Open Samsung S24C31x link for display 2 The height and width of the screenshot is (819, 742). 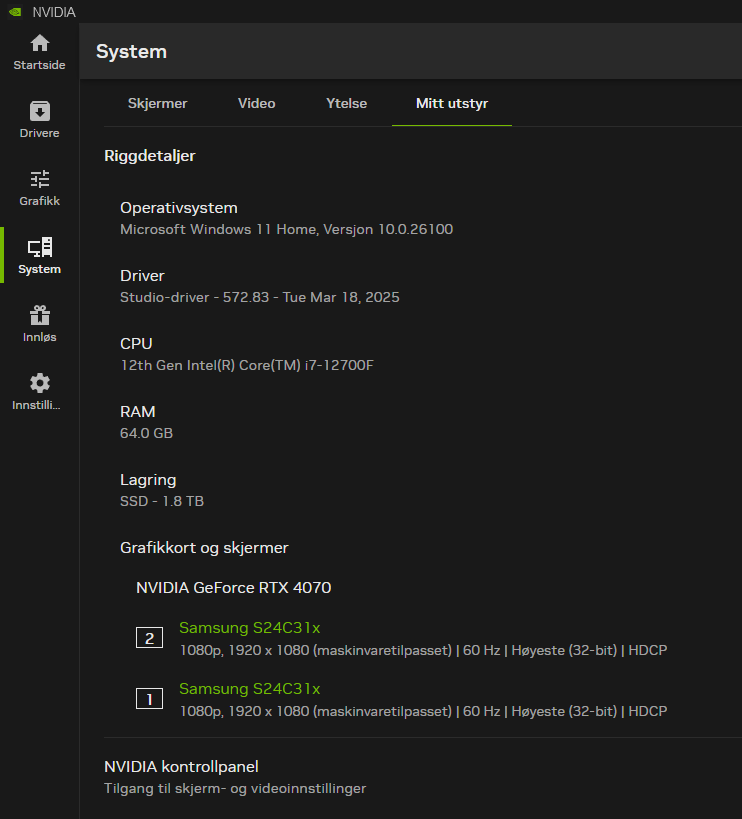point(249,628)
